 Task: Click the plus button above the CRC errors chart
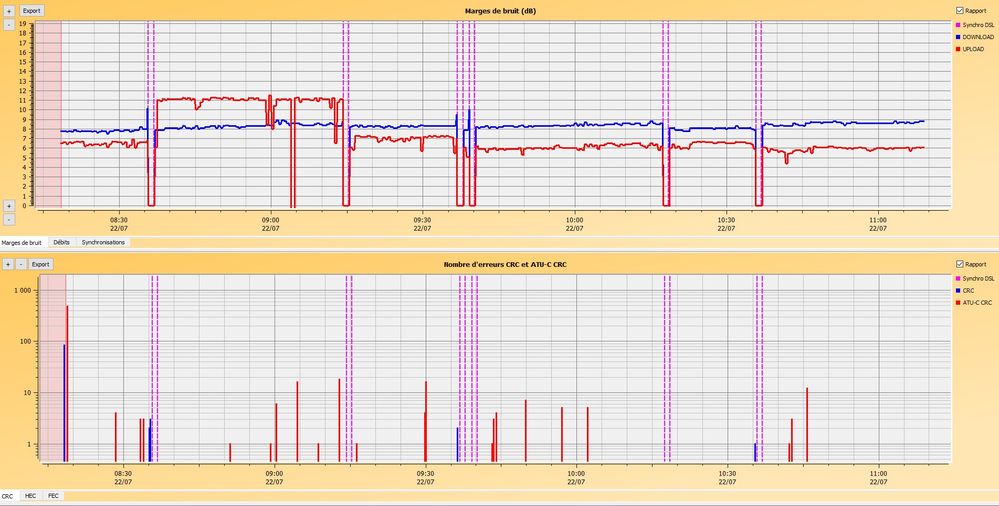pos(8,264)
